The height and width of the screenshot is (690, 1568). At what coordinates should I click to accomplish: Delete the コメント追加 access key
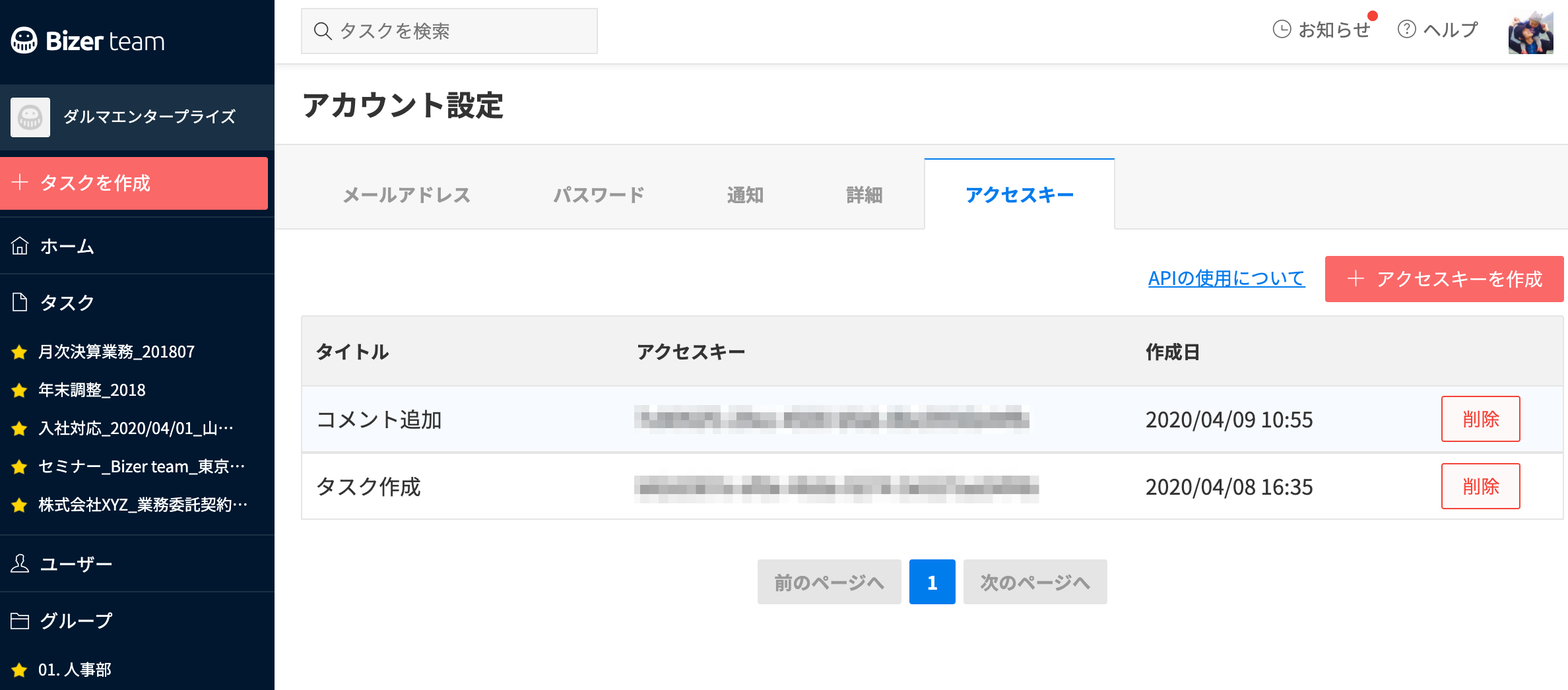click(1480, 419)
